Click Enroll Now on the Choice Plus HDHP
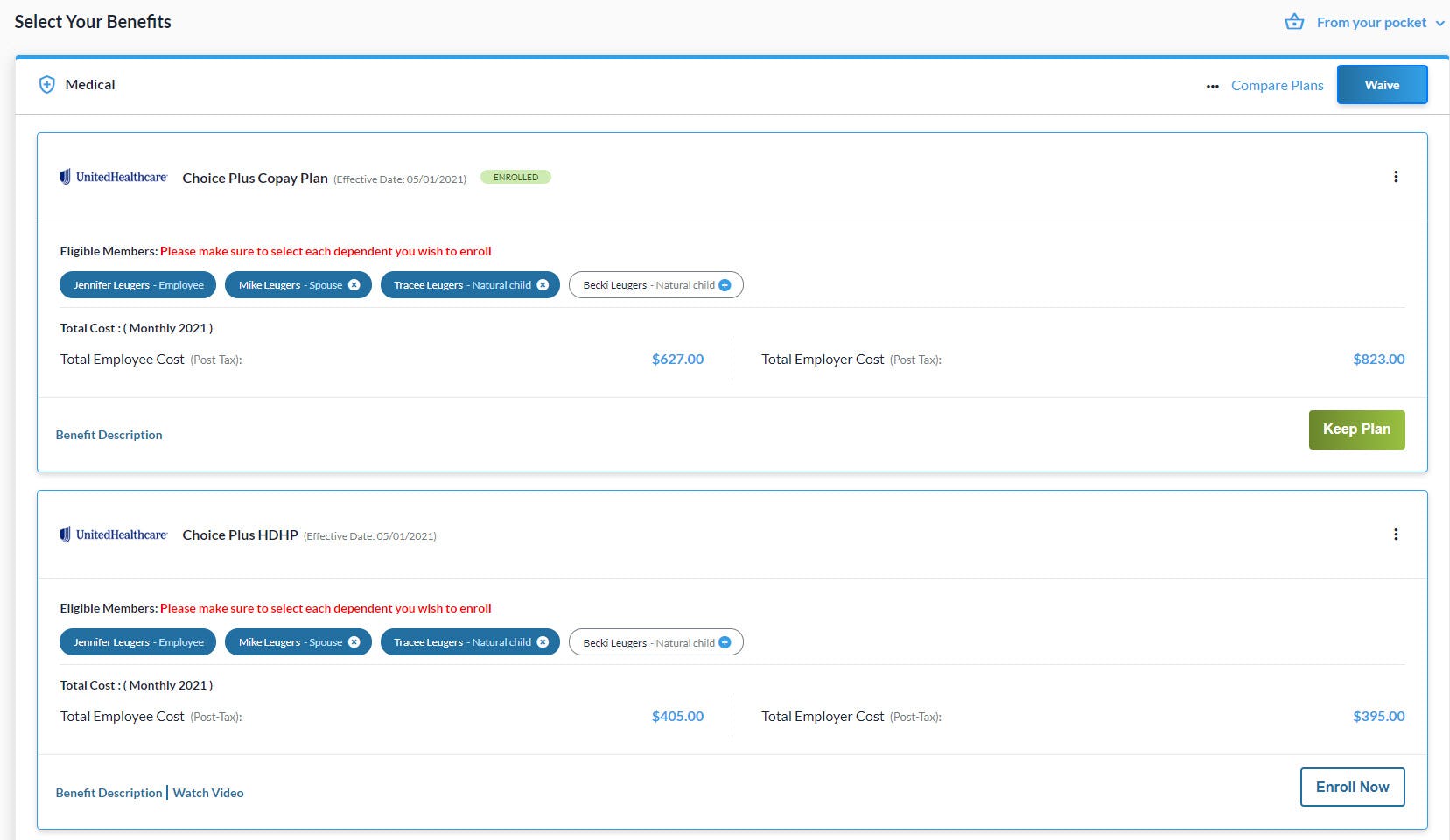 coord(1352,787)
